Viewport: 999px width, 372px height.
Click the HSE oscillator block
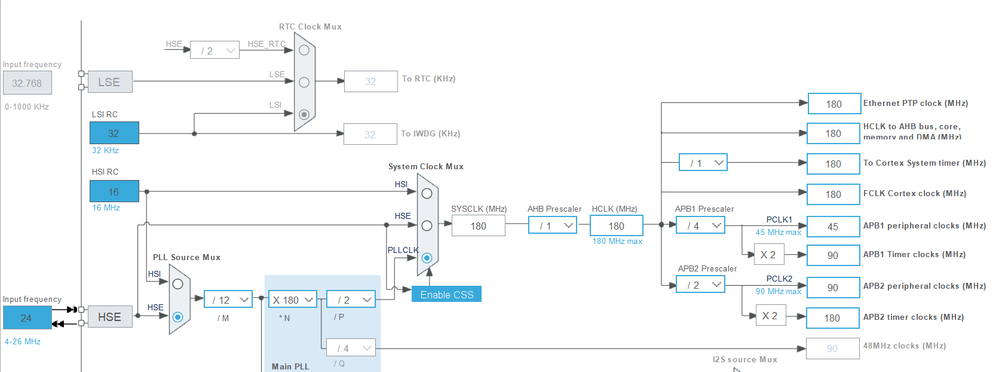tap(110, 316)
